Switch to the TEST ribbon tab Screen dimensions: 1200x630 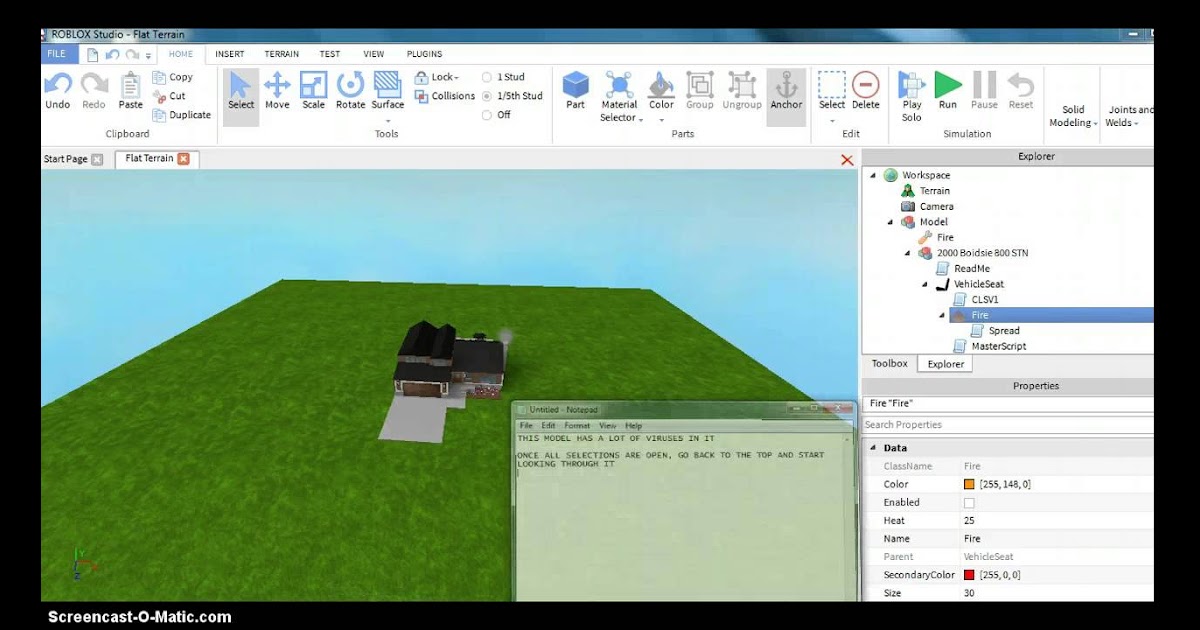pyautogui.click(x=330, y=54)
